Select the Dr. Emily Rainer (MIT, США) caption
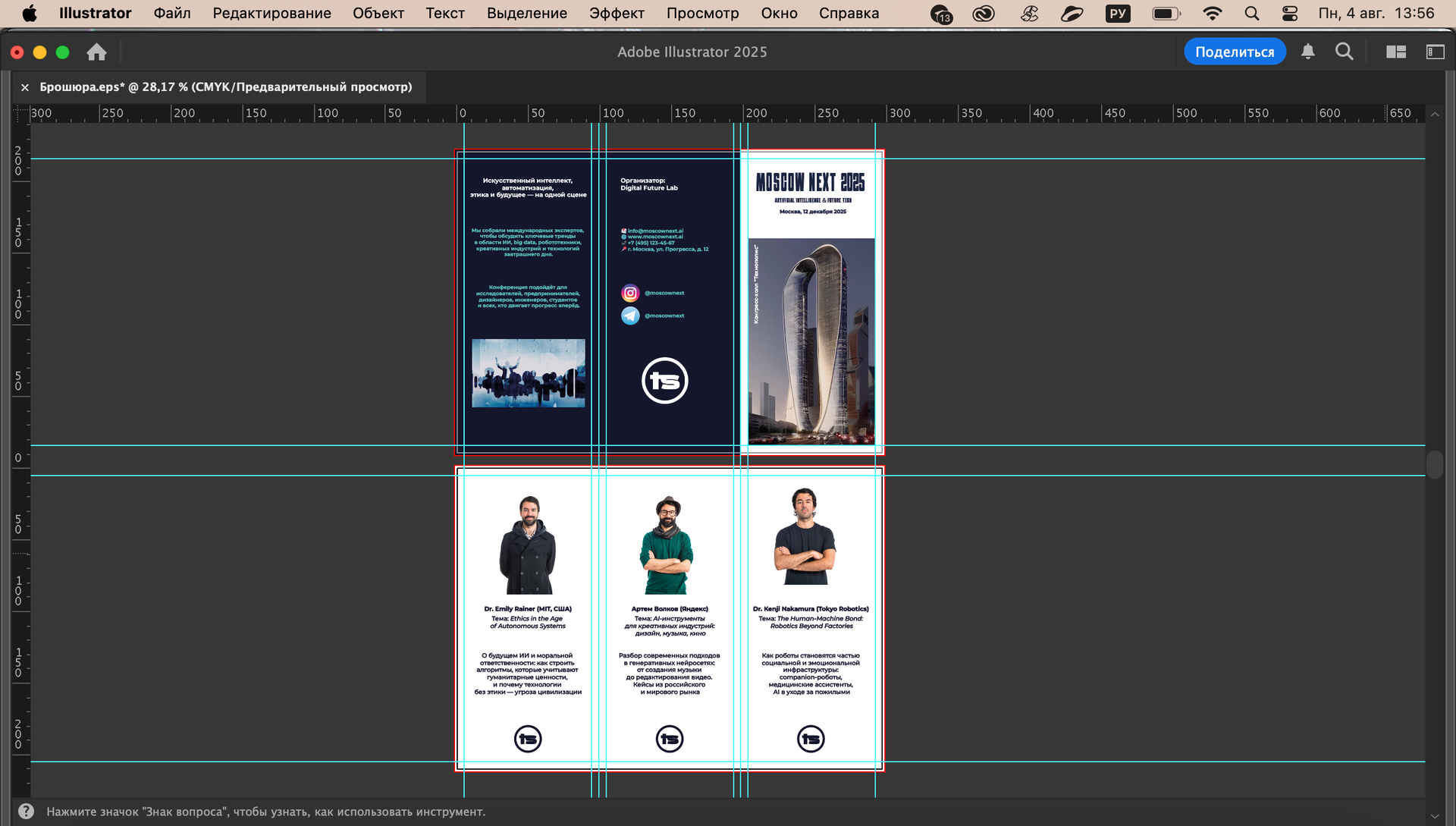Image resolution: width=1456 pixels, height=826 pixels. (528, 609)
